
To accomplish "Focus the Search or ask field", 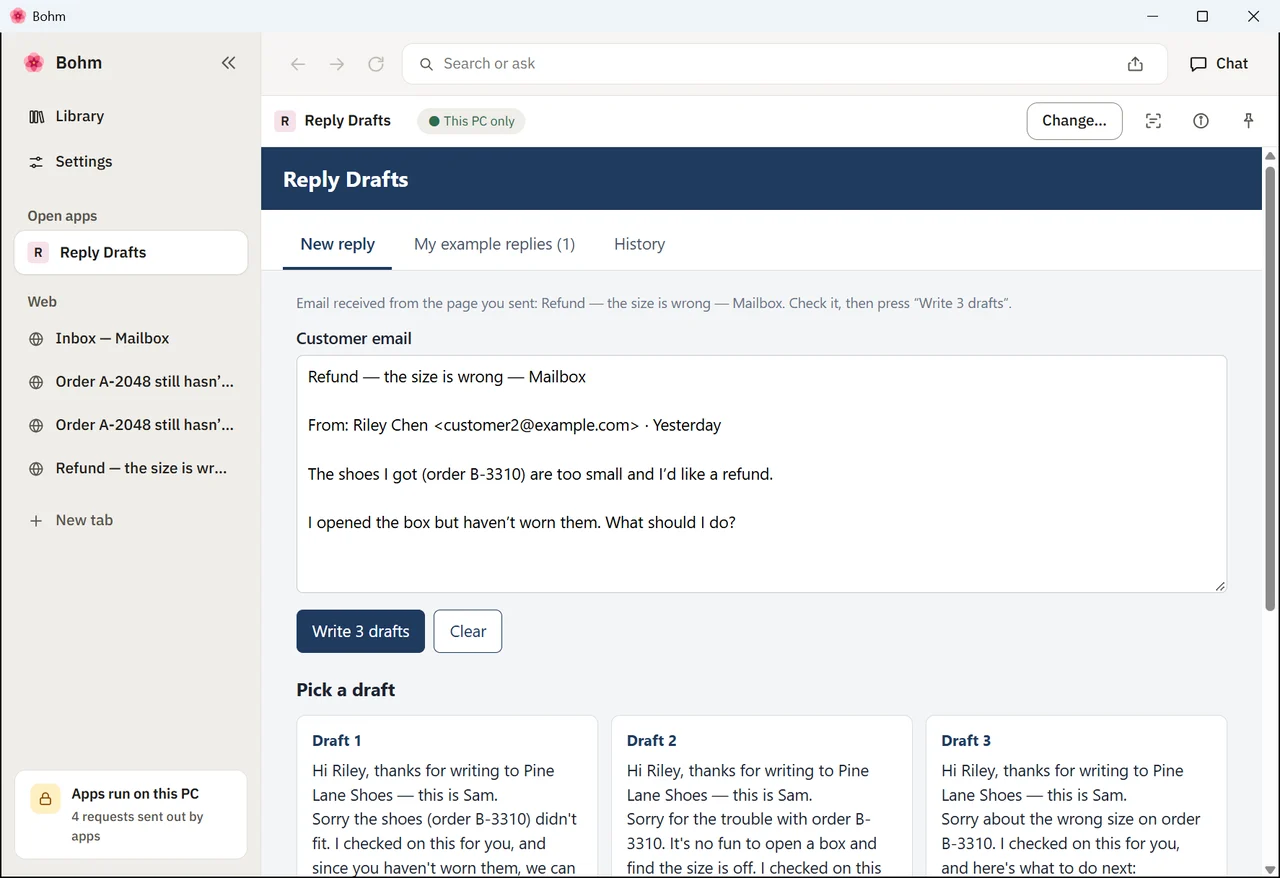I will pos(784,64).
